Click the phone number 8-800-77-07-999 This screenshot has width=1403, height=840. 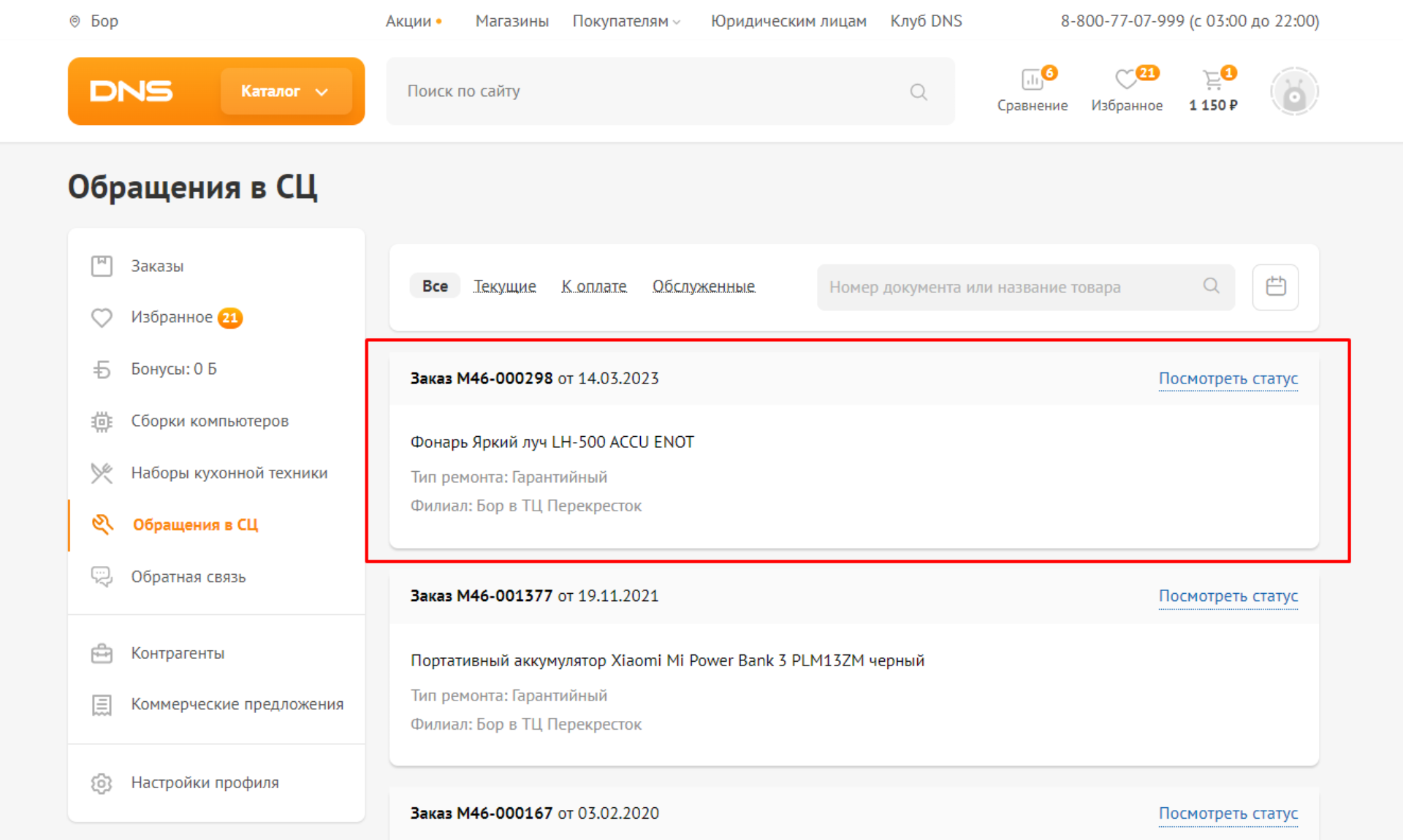[x=1122, y=21]
